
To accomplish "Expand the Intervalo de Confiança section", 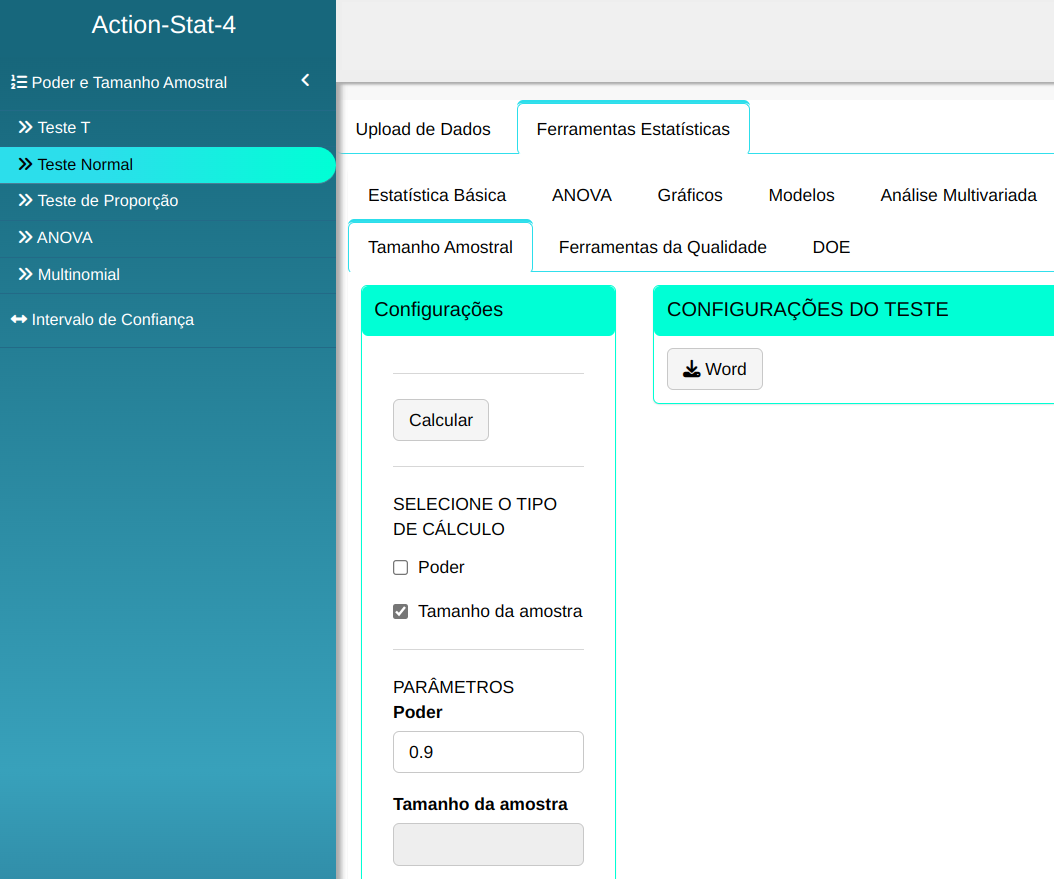I will click(112, 320).
